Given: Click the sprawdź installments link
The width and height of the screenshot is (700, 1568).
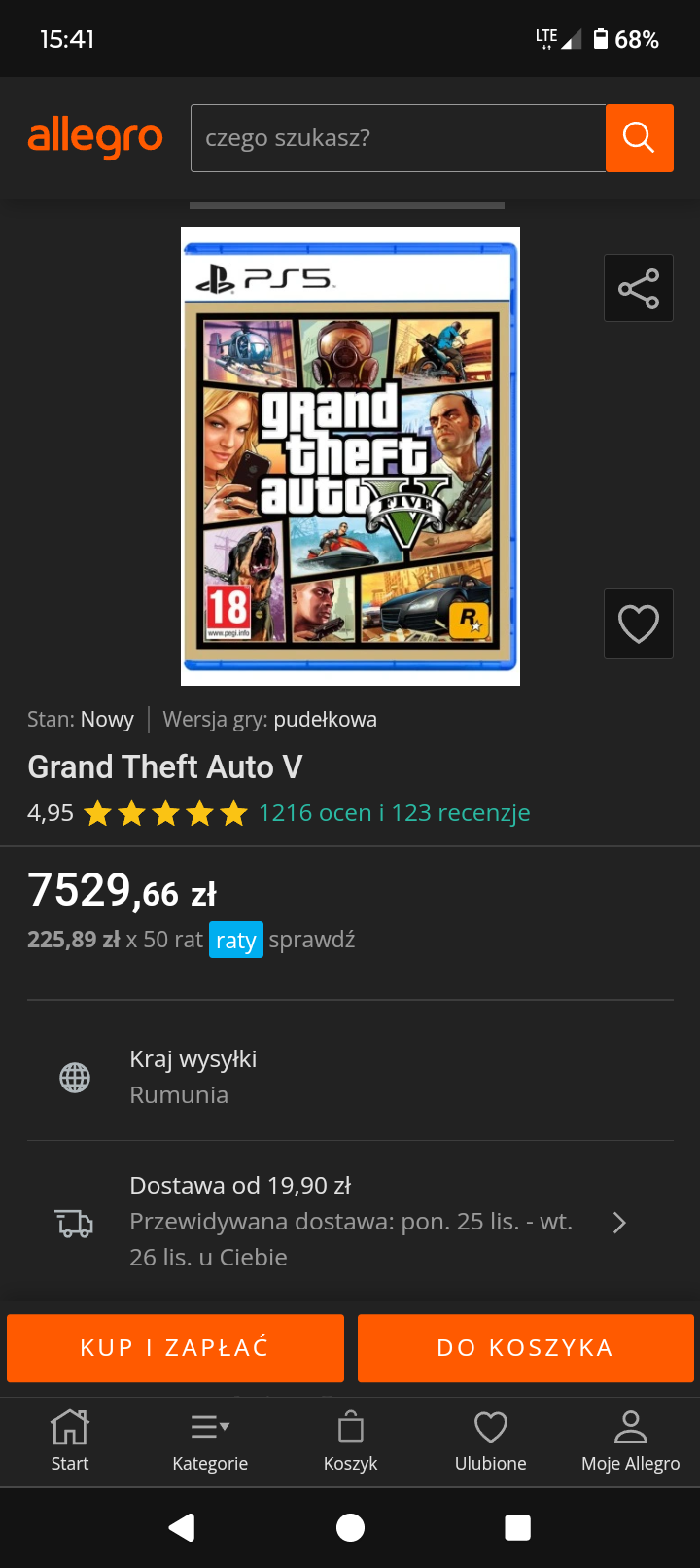Looking at the screenshot, I should pyautogui.click(x=312, y=940).
